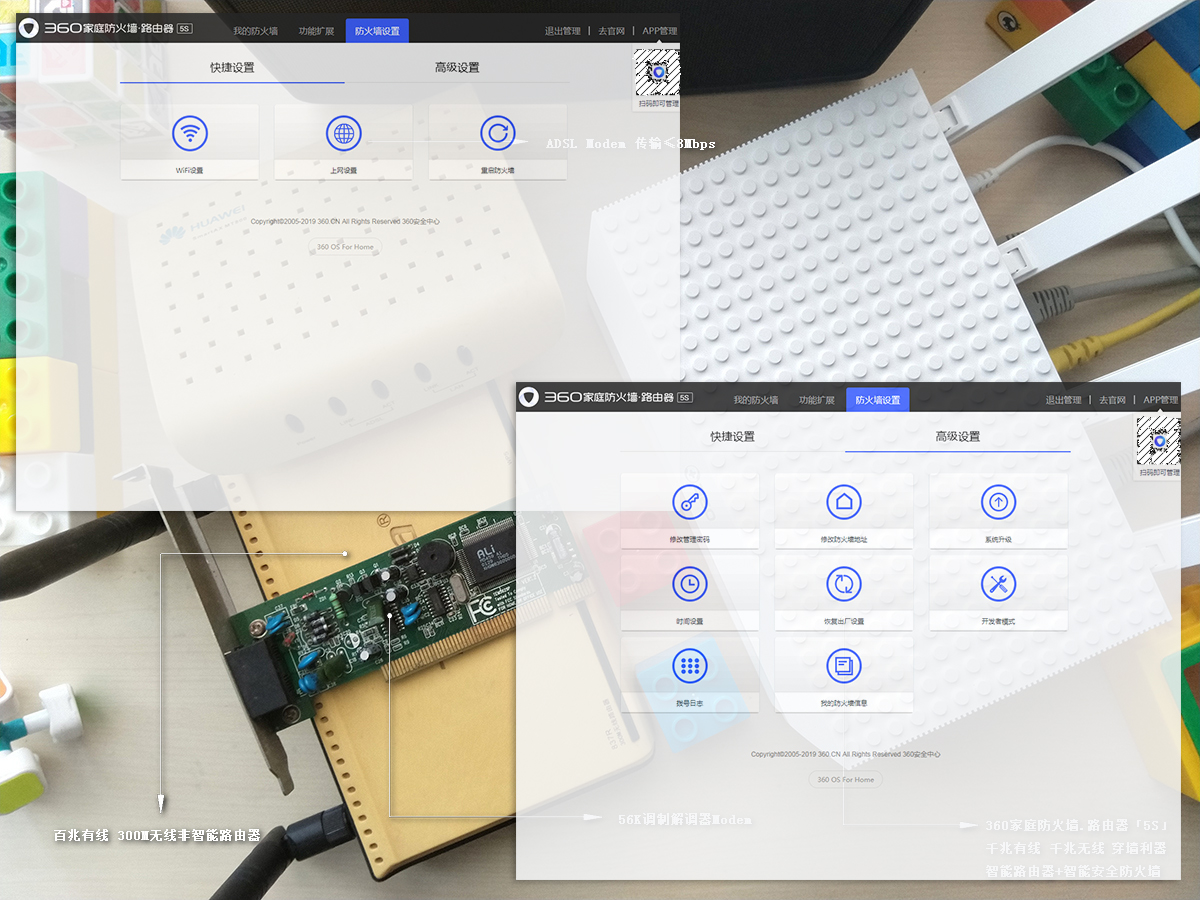Viewport: 1200px width, 900px height.
Task: Open 系统升级 upload-arrow icon in the lower window
Action: pyautogui.click(x=998, y=501)
